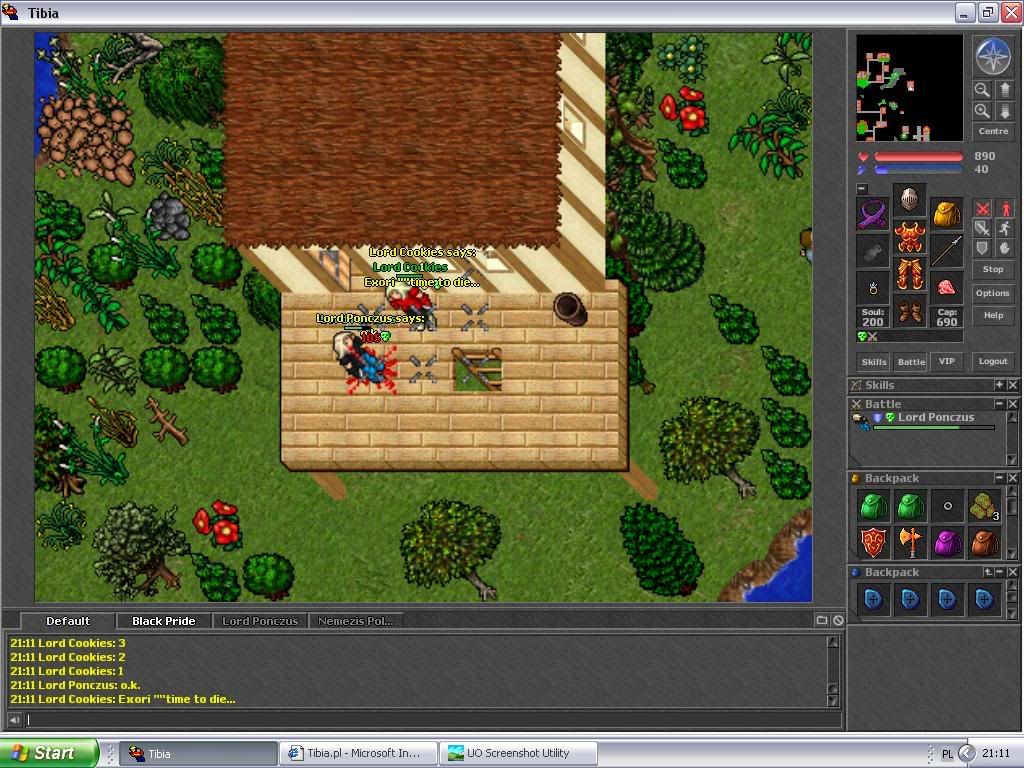Open the Skills window button
1024x768 pixels.
tap(874, 361)
